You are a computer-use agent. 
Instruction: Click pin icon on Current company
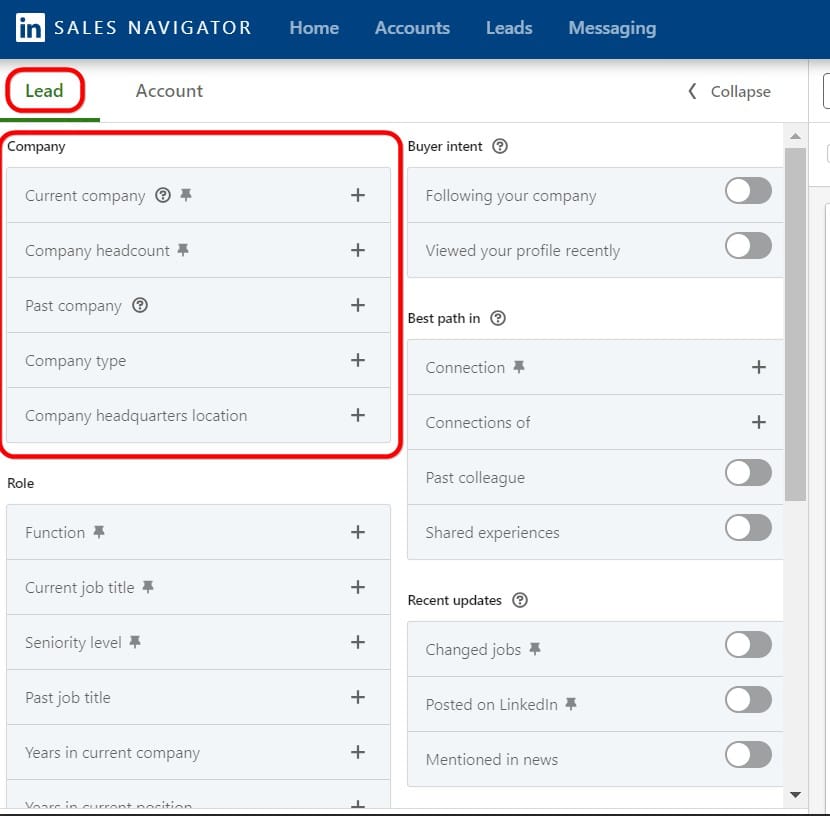(186, 195)
